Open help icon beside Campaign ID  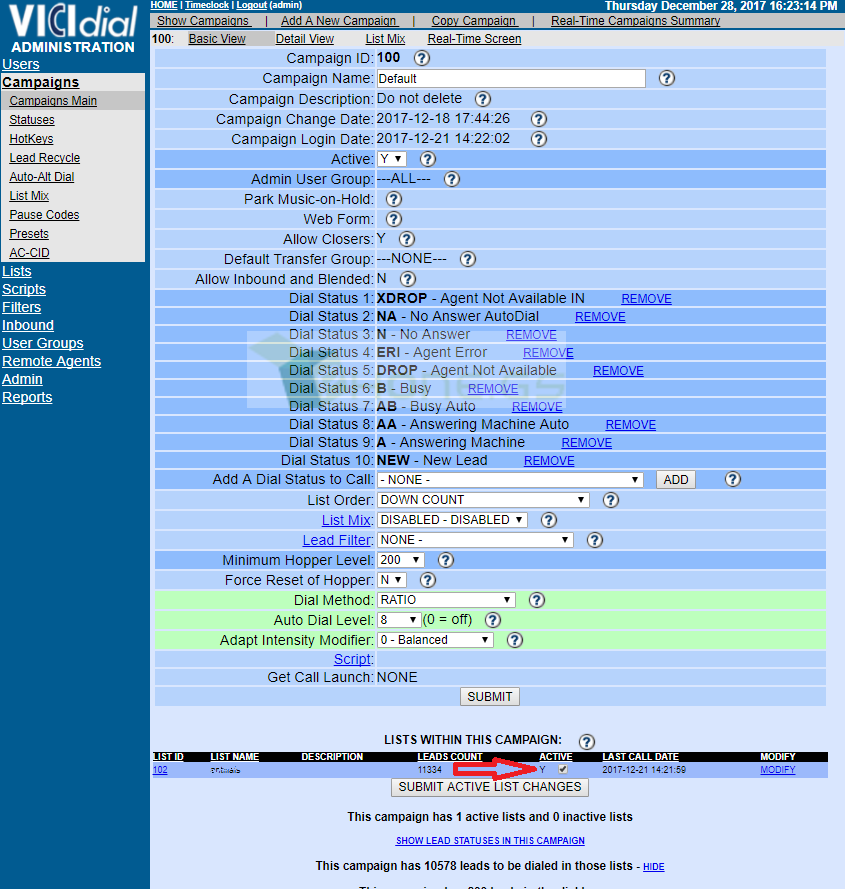pos(421,58)
